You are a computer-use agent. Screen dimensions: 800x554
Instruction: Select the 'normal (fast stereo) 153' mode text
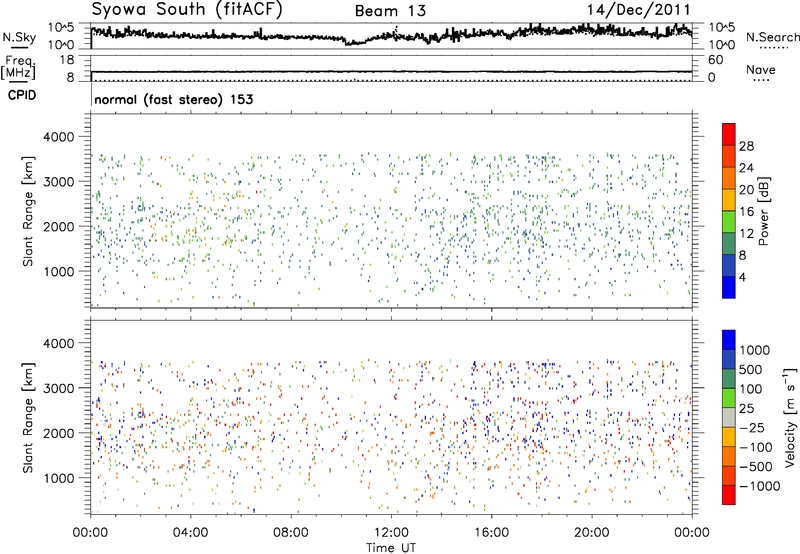coord(173,99)
